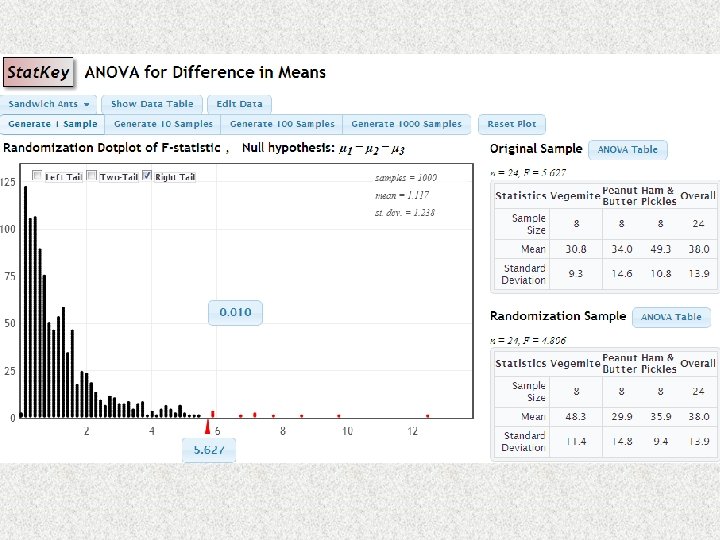
Task: Click the red triangle marker on the axis
Action: tap(208, 427)
